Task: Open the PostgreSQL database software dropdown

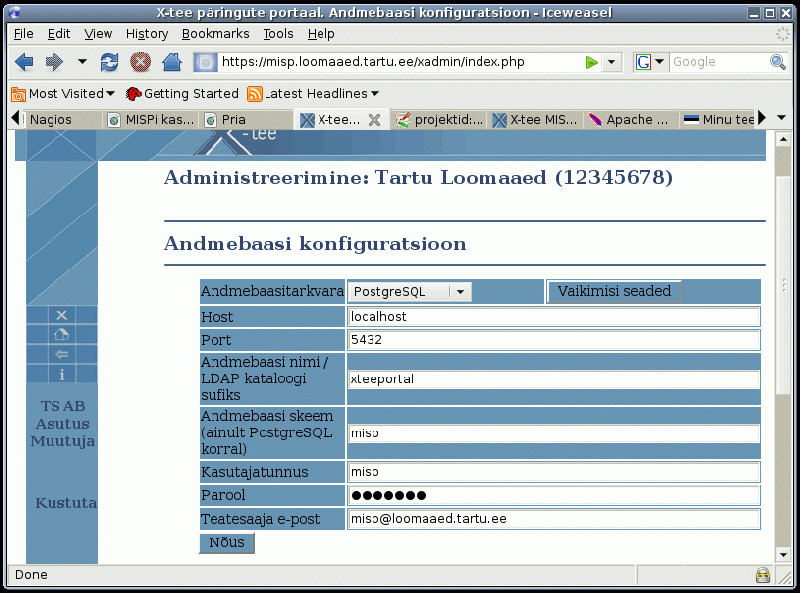Action: pyautogui.click(x=410, y=291)
